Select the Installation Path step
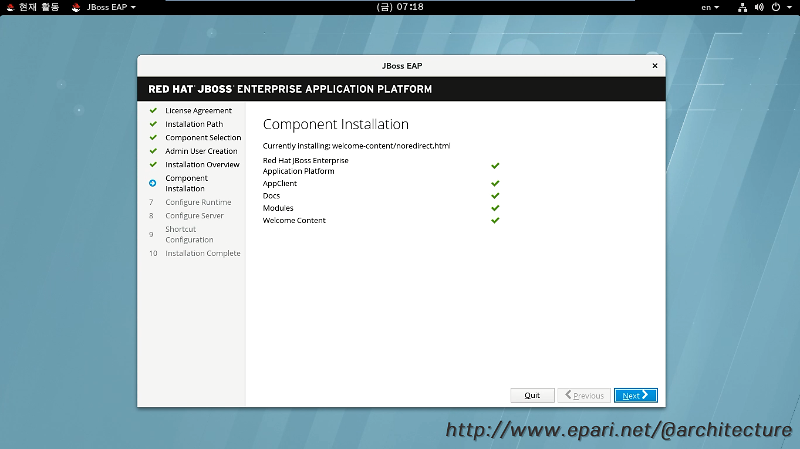This screenshot has width=800, height=449. (x=194, y=124)
